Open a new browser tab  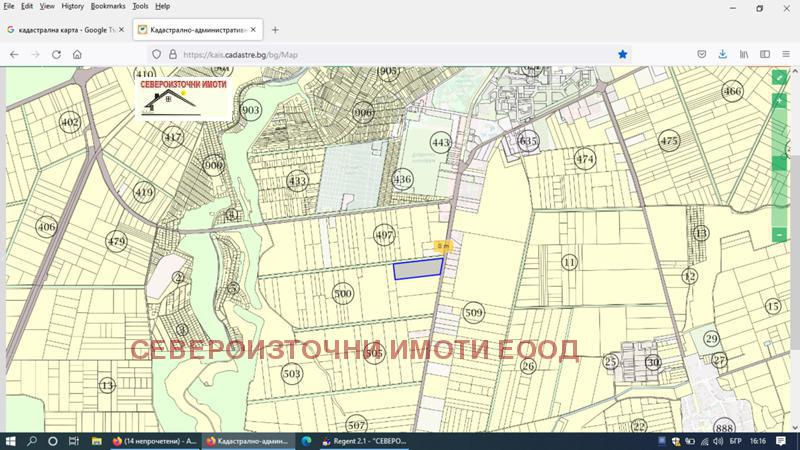tap(275, 30)
